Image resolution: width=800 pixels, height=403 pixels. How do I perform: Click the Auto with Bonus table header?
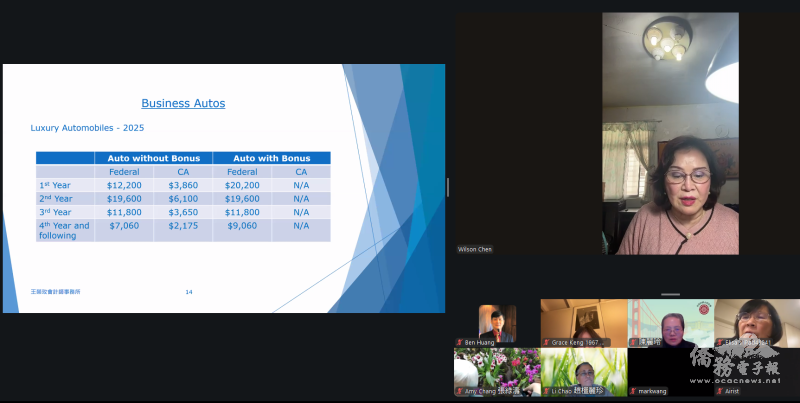[x=271, y=158]
